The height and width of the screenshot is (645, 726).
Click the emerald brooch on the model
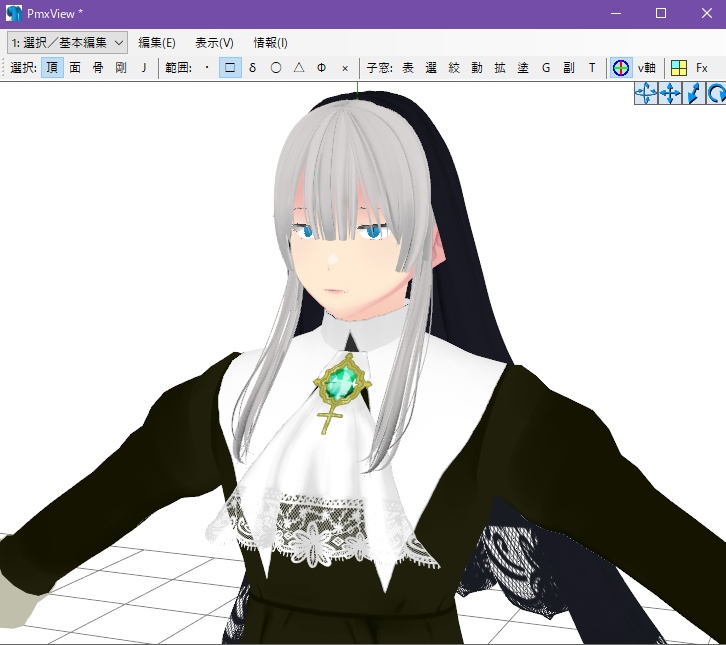[342, 383]
